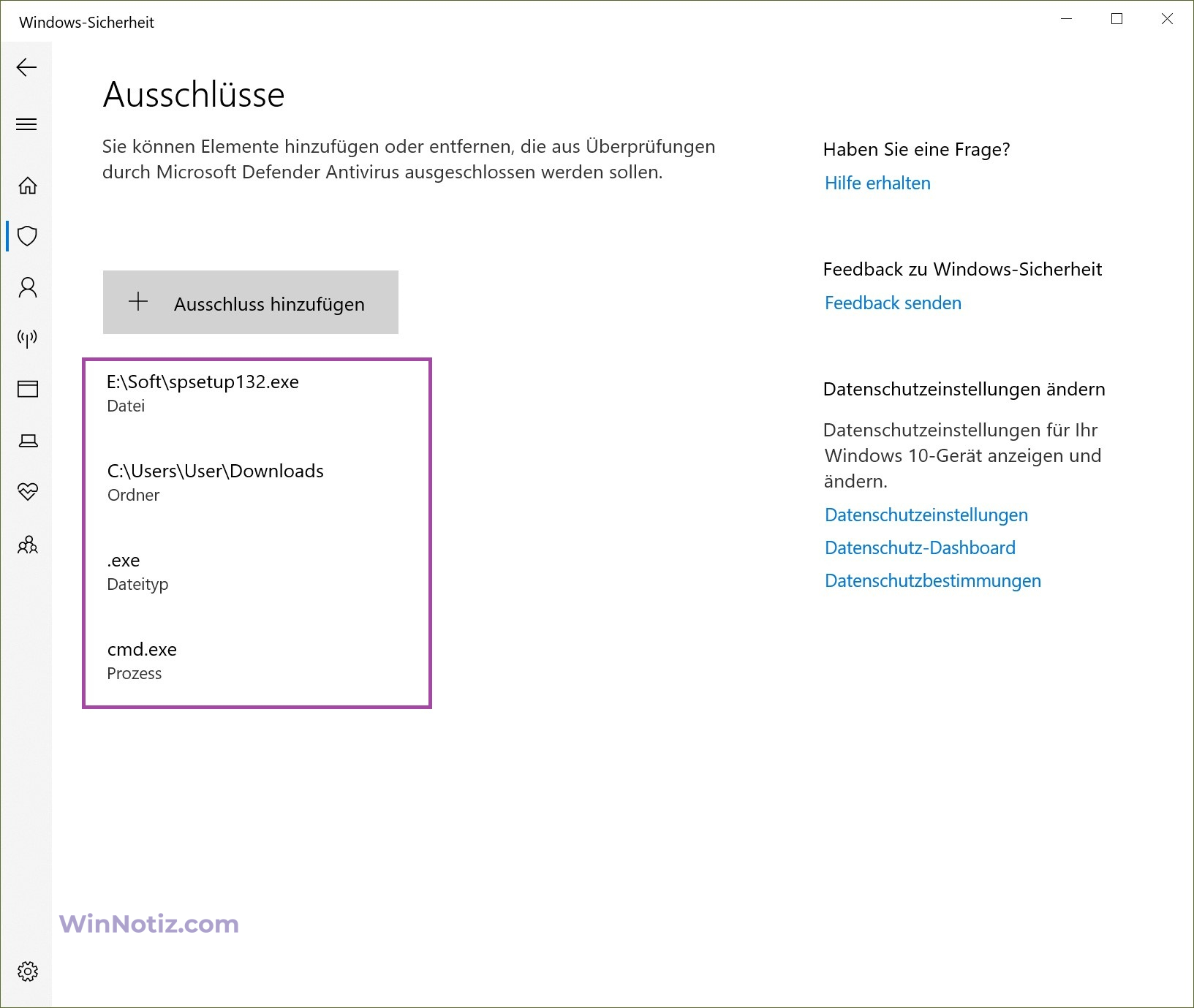Go back using the back arrow
1194x1008 pixels.
[x=27, y=67]
